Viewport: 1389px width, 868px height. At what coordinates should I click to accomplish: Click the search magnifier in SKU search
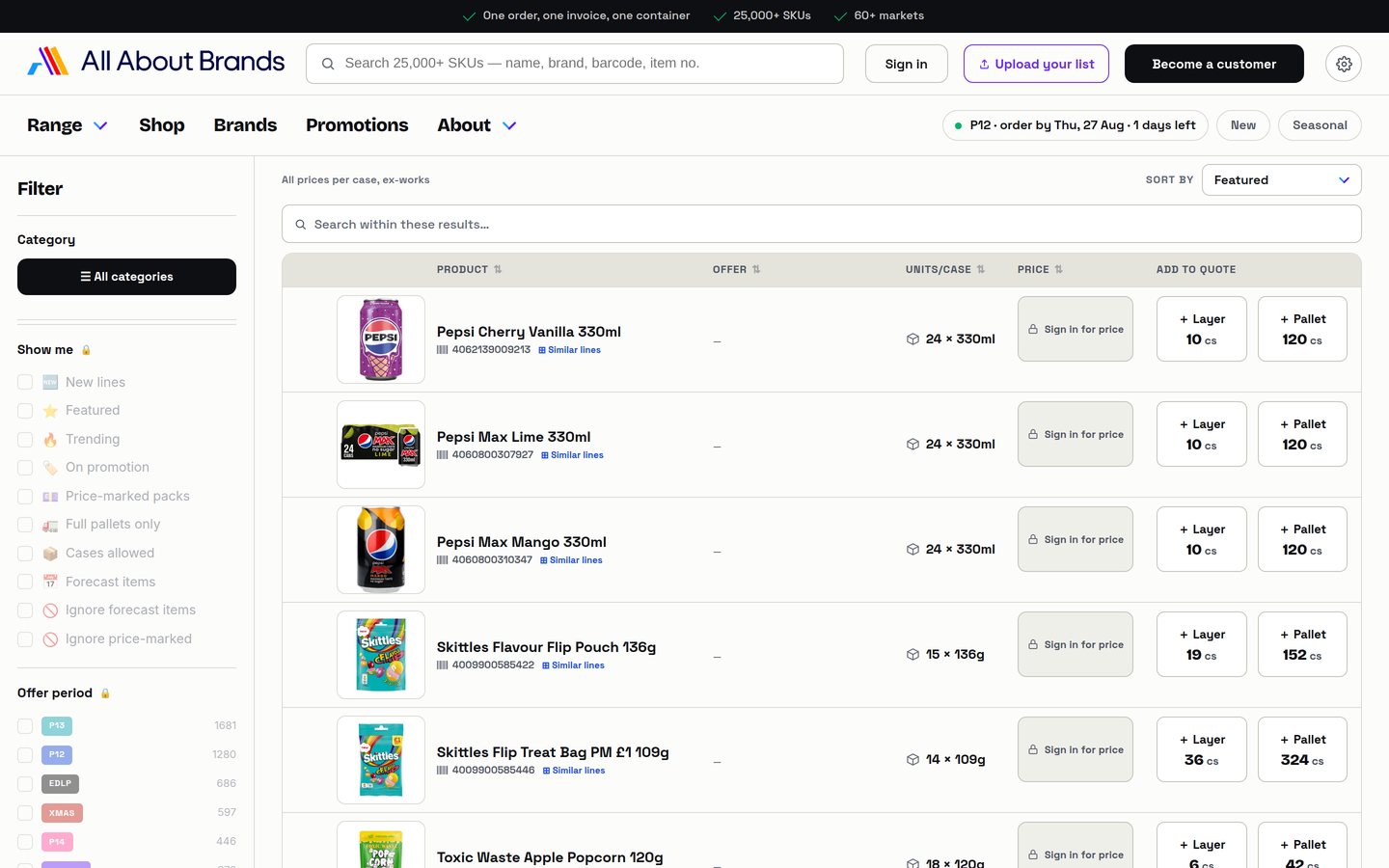(328, 64)
